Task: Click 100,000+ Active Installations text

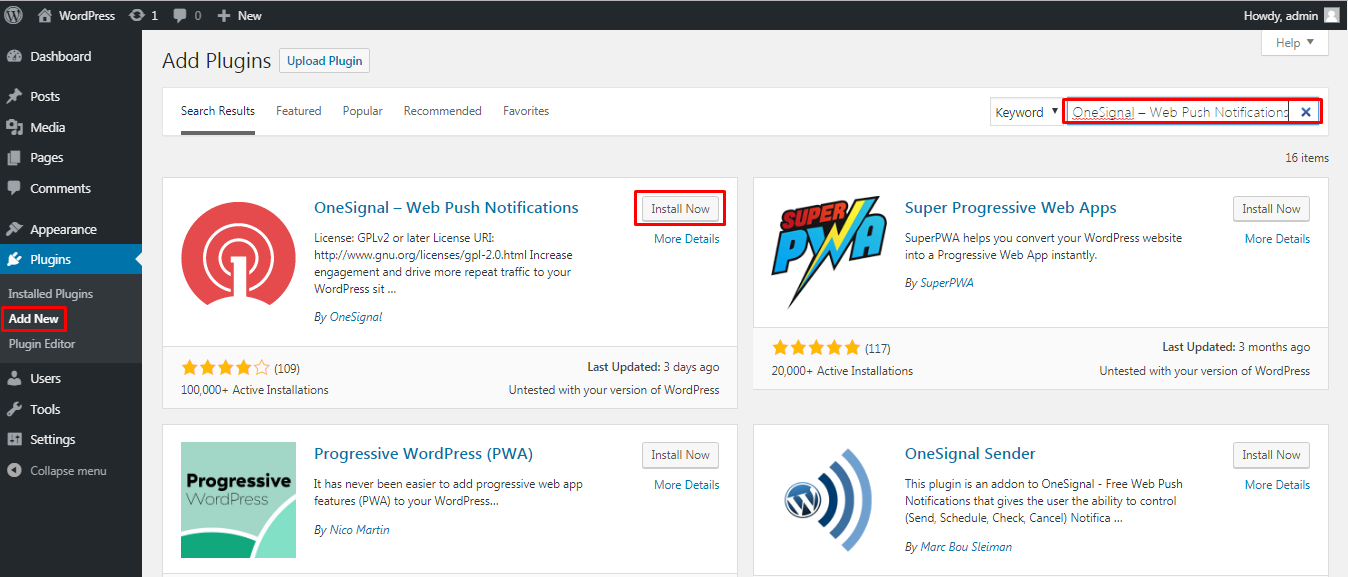Action: click(255, 390)
